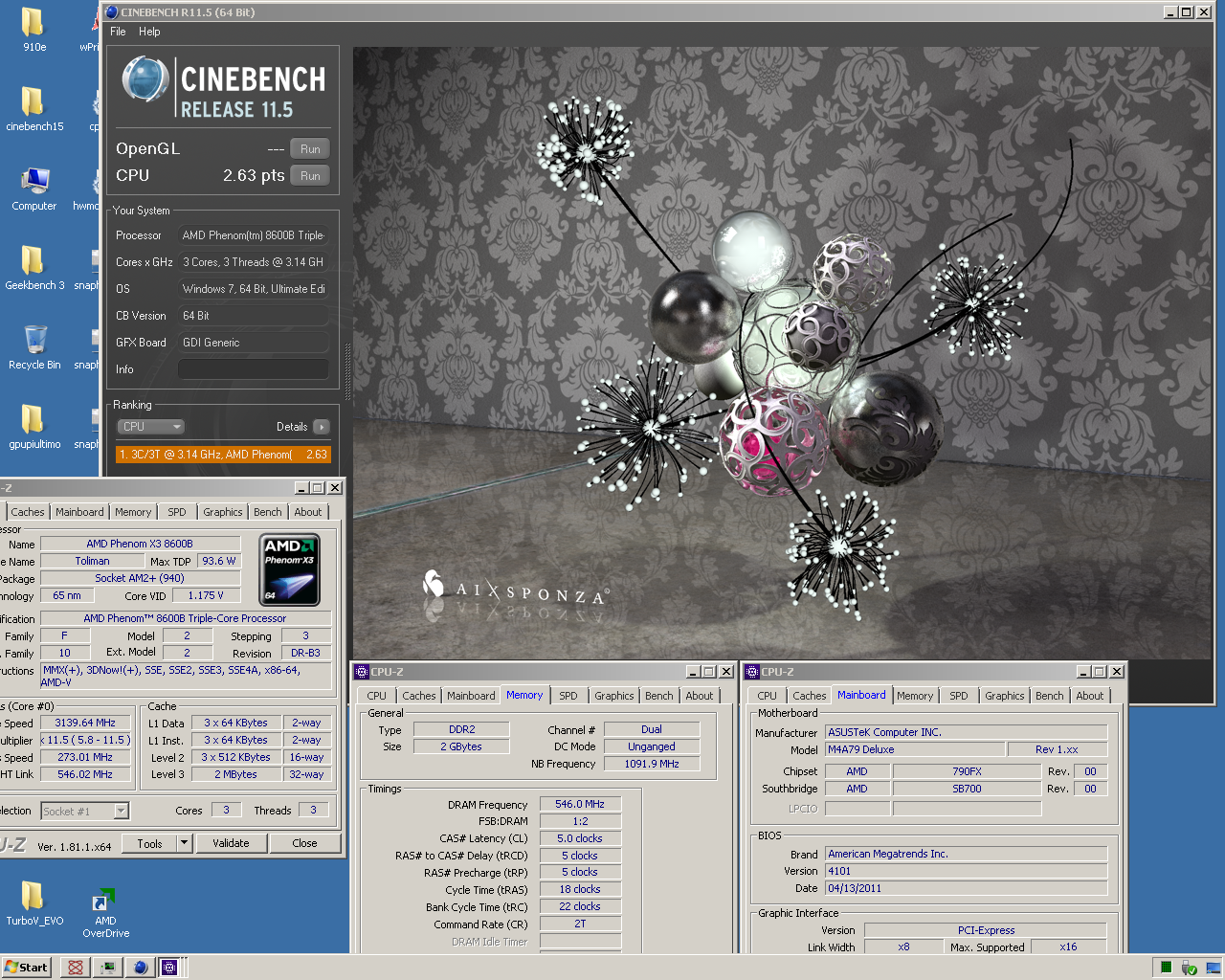Viewport: 1225px width, 980px height.
Task: Click the AMD Phenom X3 processor logo
Action: (289, 570)
